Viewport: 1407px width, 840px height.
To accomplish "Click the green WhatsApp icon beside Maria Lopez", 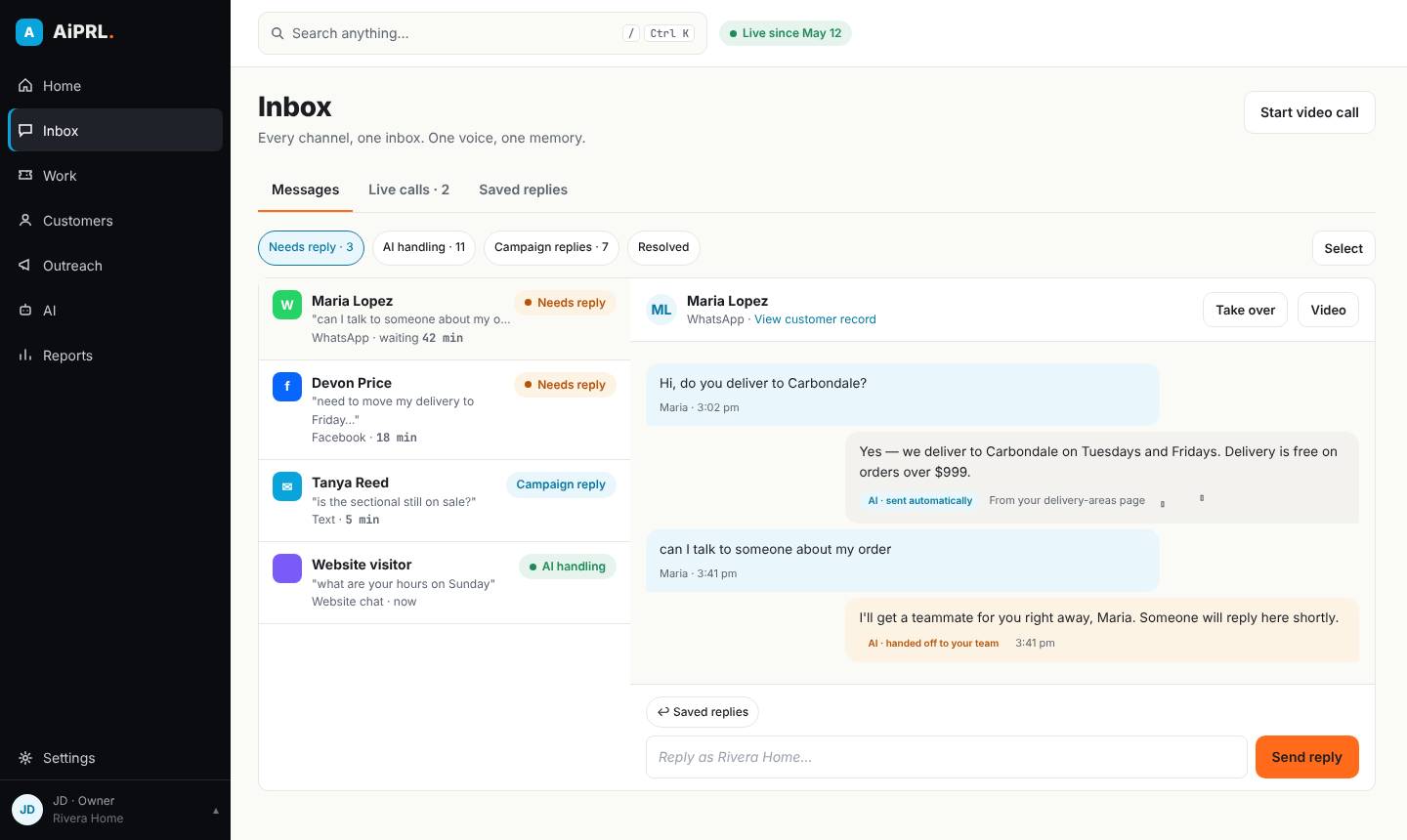I will coord(287,305).
